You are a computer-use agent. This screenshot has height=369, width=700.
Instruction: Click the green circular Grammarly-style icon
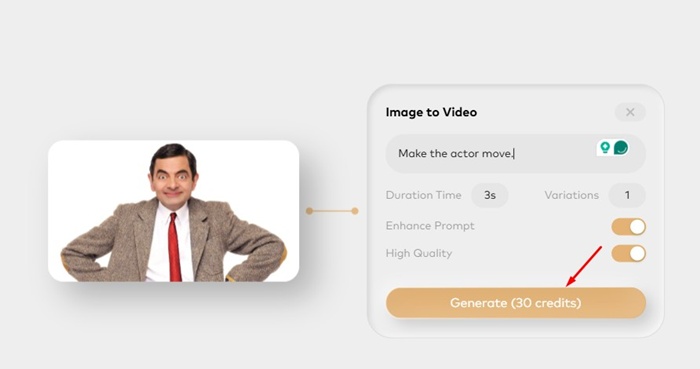(621, 147)
